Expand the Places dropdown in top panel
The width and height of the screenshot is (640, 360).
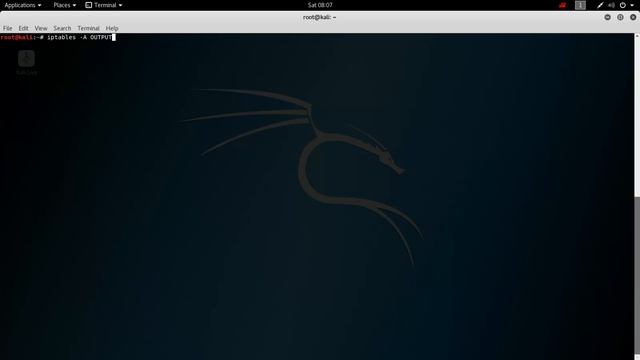[64, 5]
